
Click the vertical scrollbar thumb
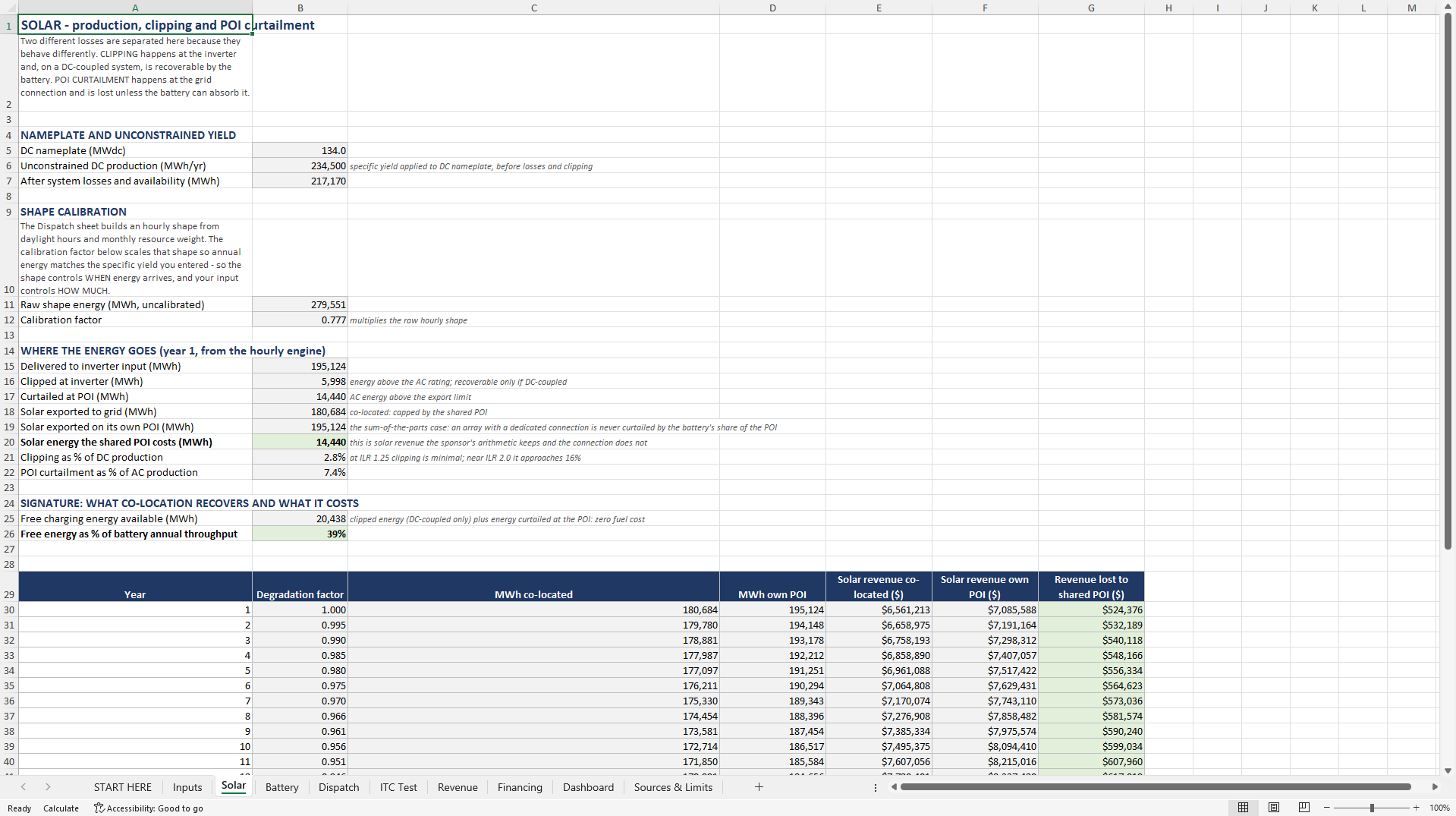1448,282
